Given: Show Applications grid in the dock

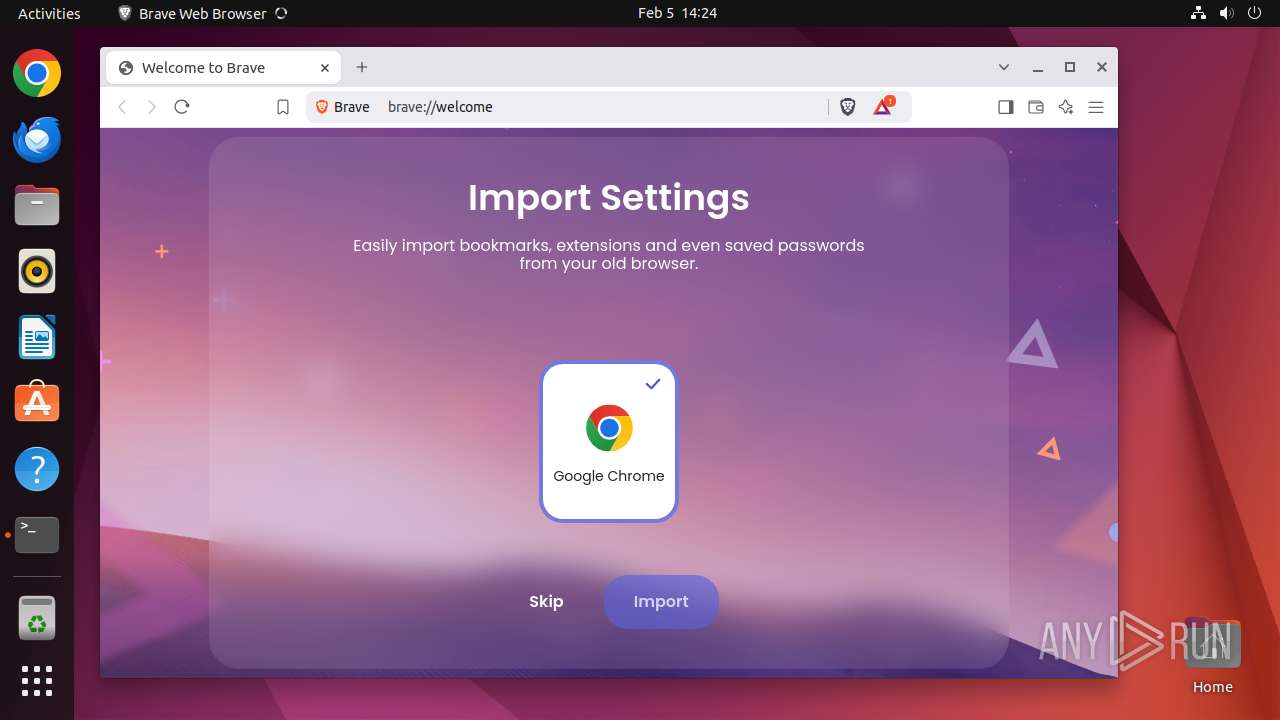Looking at the screenshot, I should [x=37, y=681].
